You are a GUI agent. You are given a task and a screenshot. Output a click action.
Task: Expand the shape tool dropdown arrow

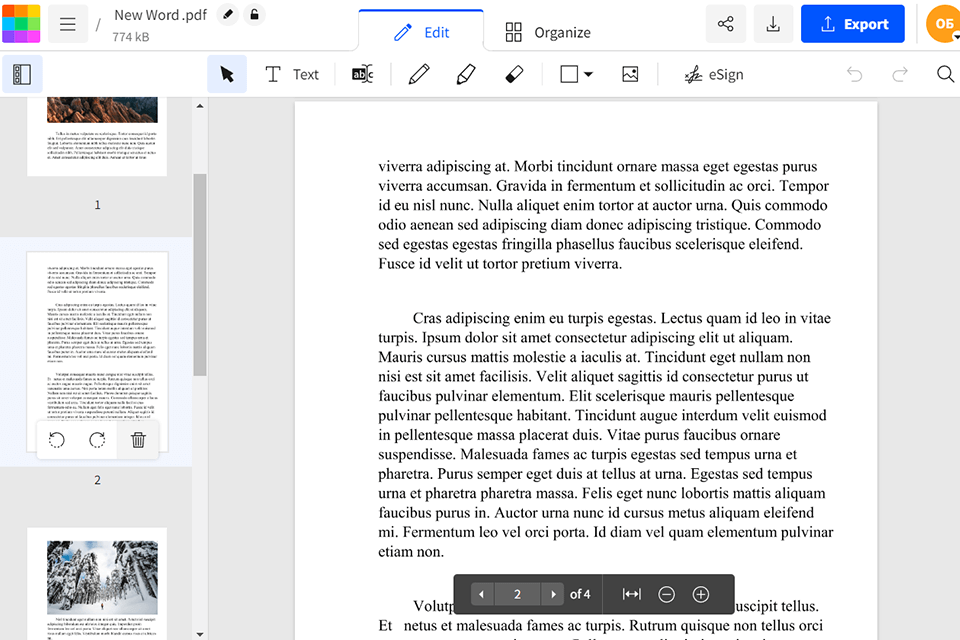point(588,75)
